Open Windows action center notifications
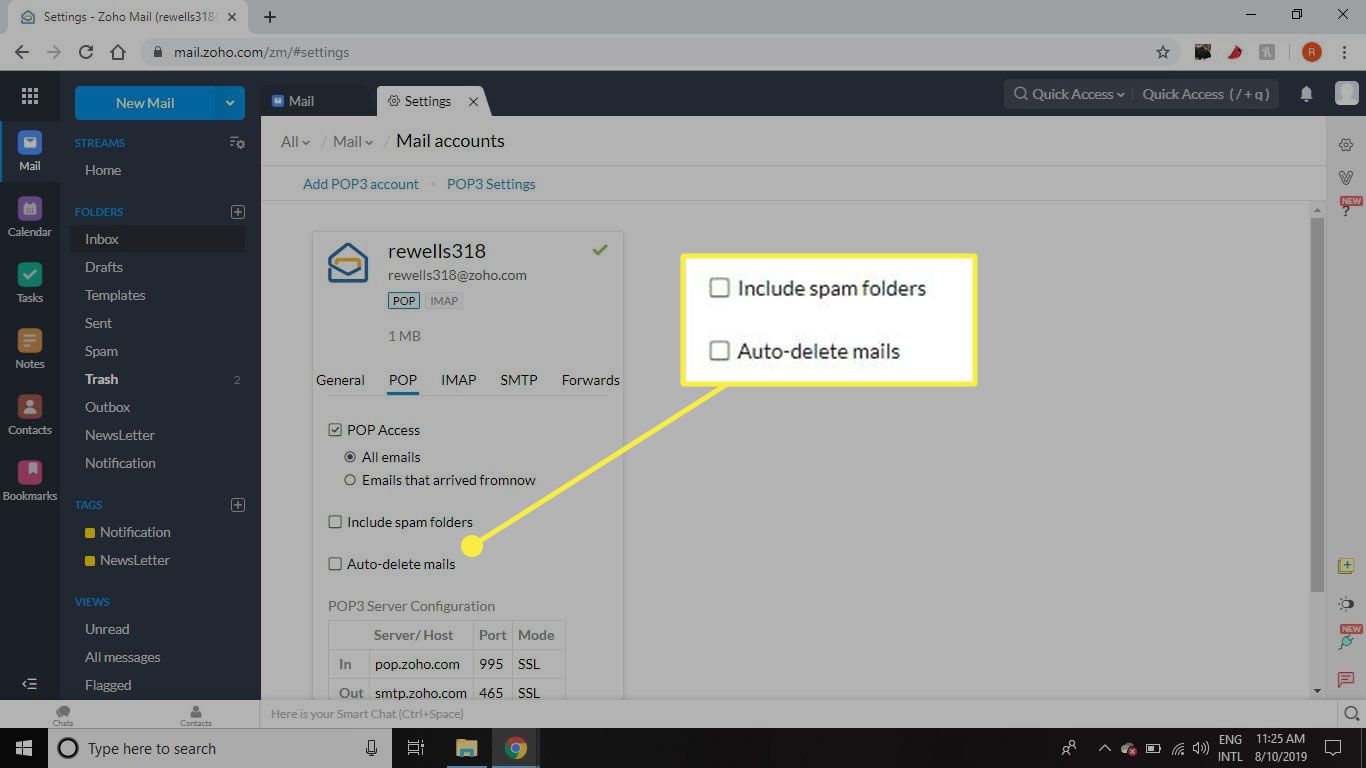The image size is (1366, 768). pyautogui.click(x=1332, y=748)
